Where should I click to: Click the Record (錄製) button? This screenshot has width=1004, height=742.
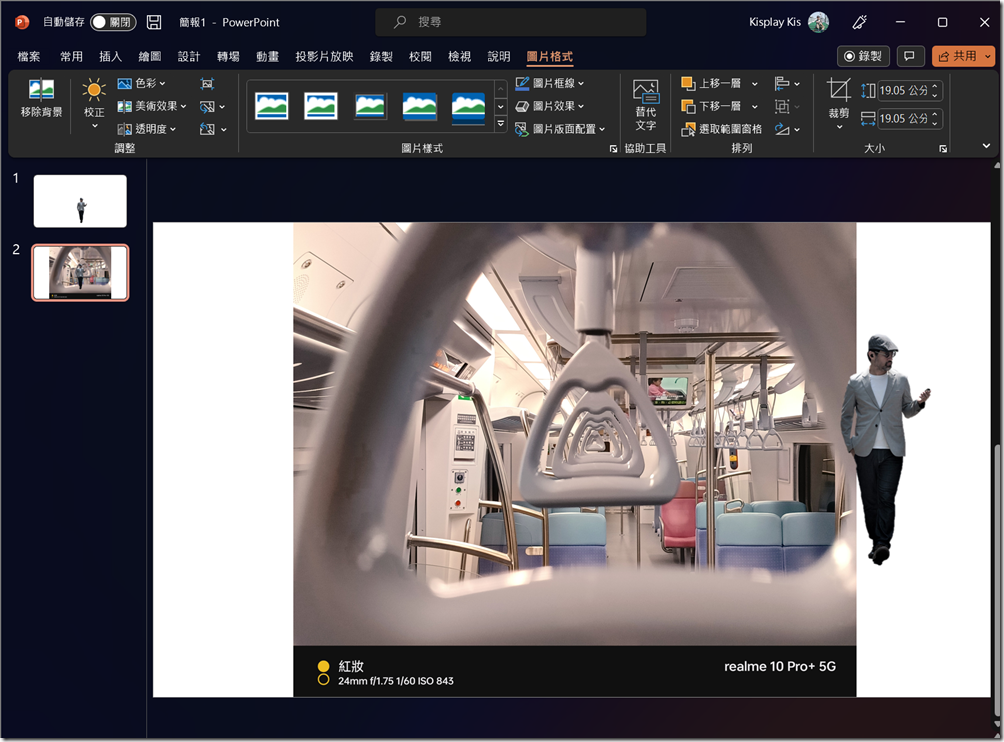862,57
